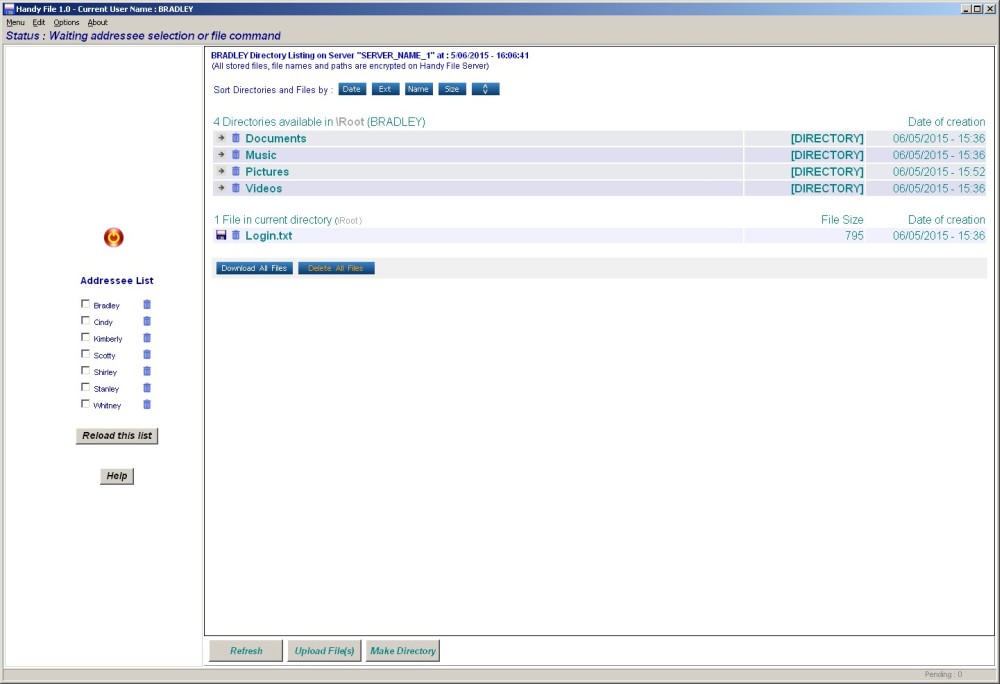Click the trash icon beside Videos directory
Image resolution: width=1000 pixels, height=684 pixels.
[236, 188]
